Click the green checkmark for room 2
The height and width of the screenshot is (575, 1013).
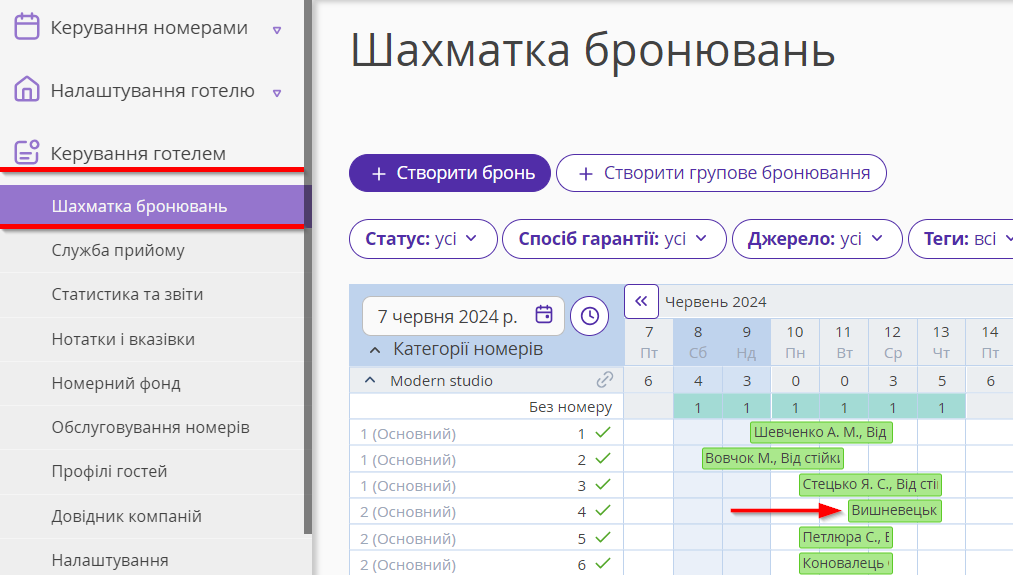point(603,459)
